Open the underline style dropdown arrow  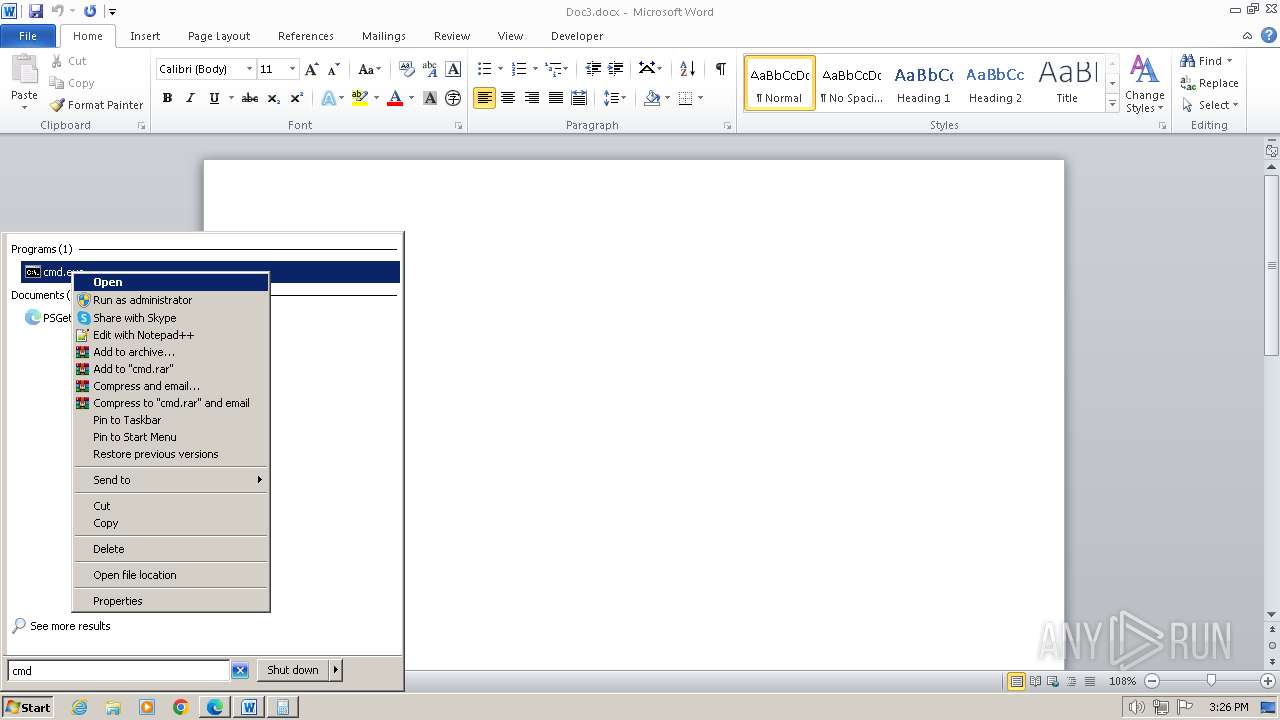coord(231,98)
